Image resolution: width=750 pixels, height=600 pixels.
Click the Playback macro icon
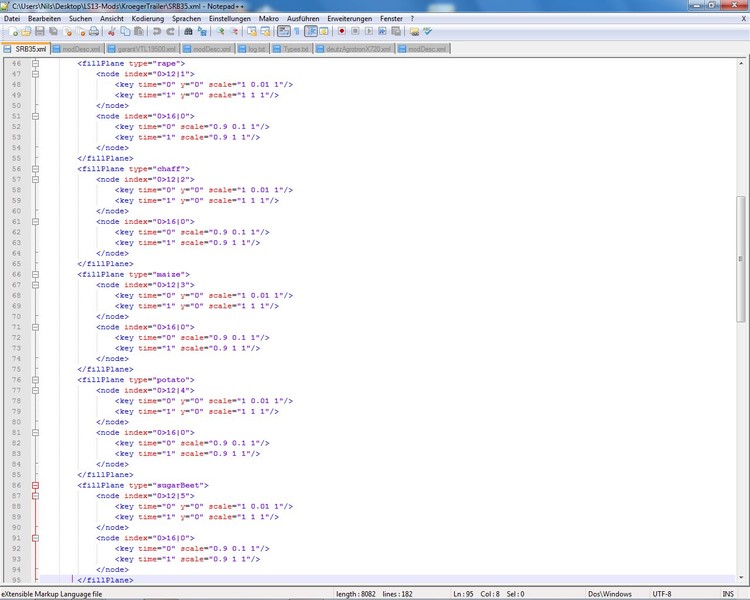368,32
